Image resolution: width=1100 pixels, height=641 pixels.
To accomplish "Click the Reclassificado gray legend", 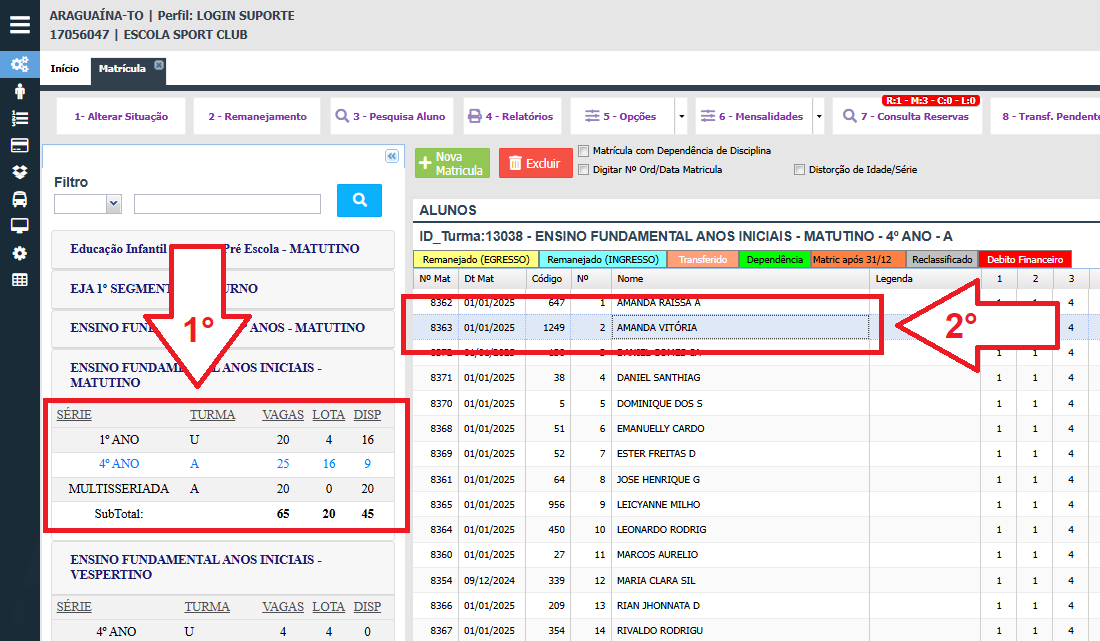I will pyautogui.click(x=942, y=259).
